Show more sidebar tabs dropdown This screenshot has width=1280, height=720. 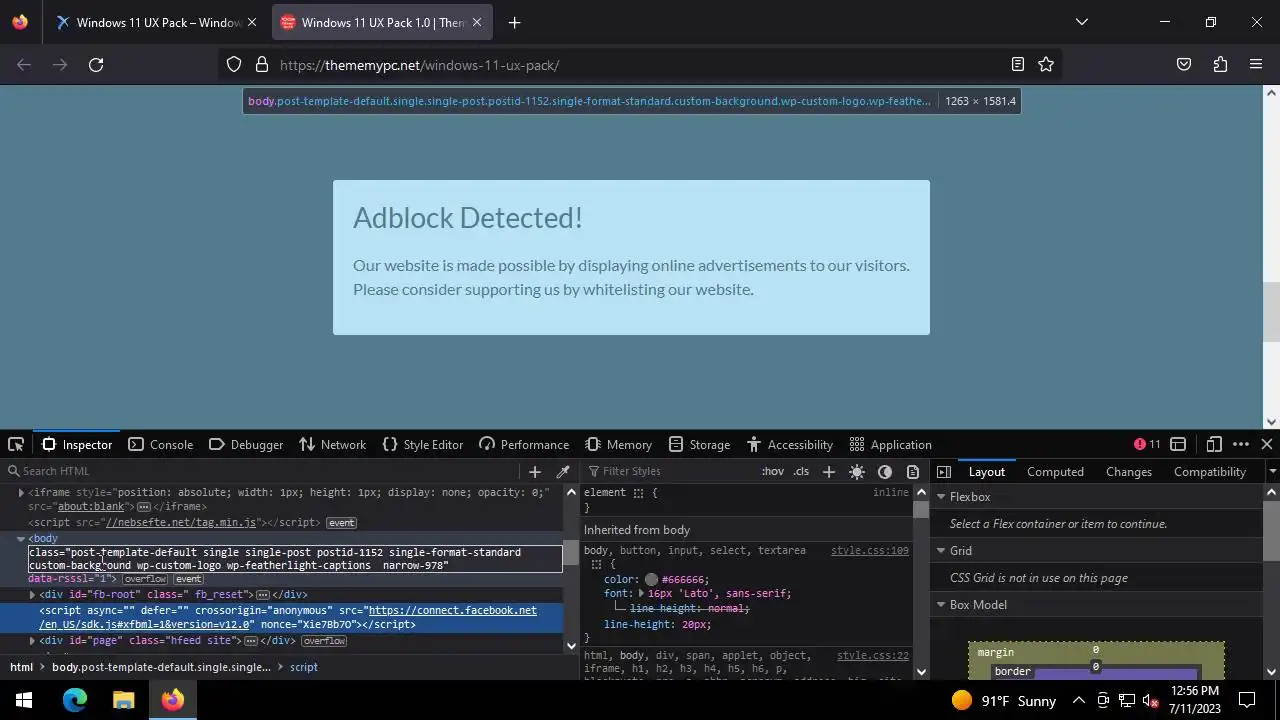1272,471
